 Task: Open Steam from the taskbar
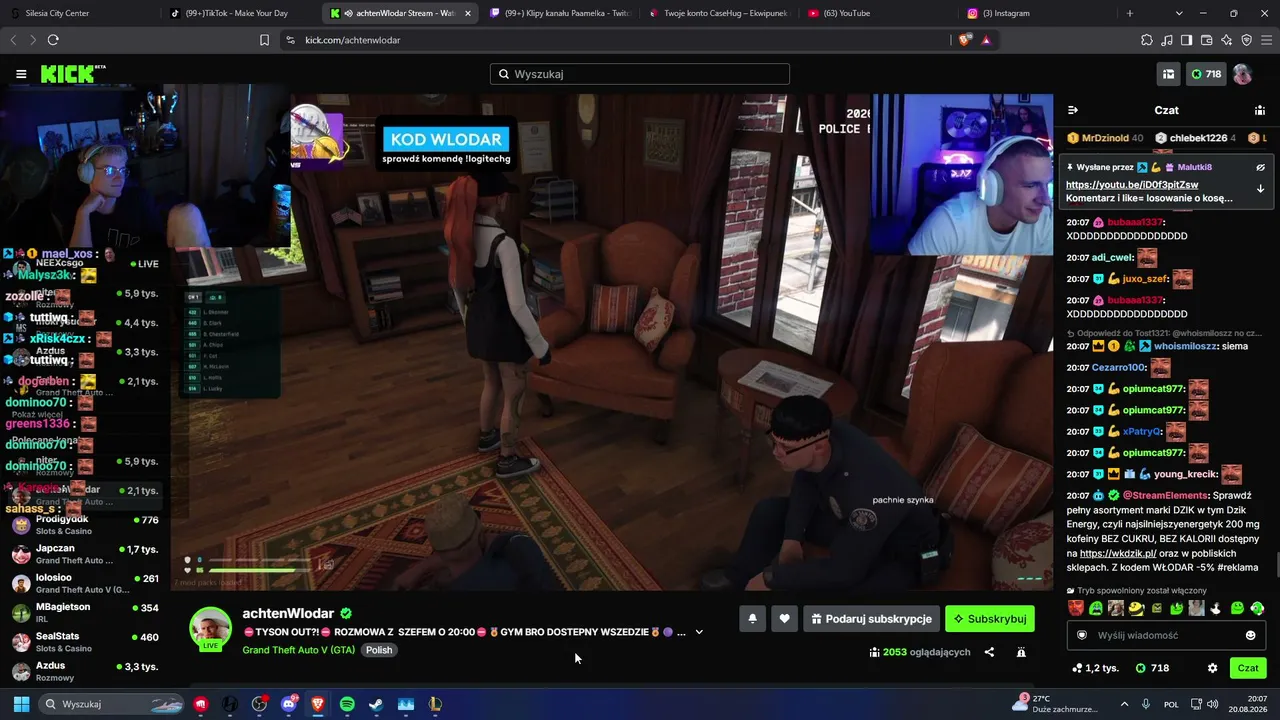coord(376,704)
